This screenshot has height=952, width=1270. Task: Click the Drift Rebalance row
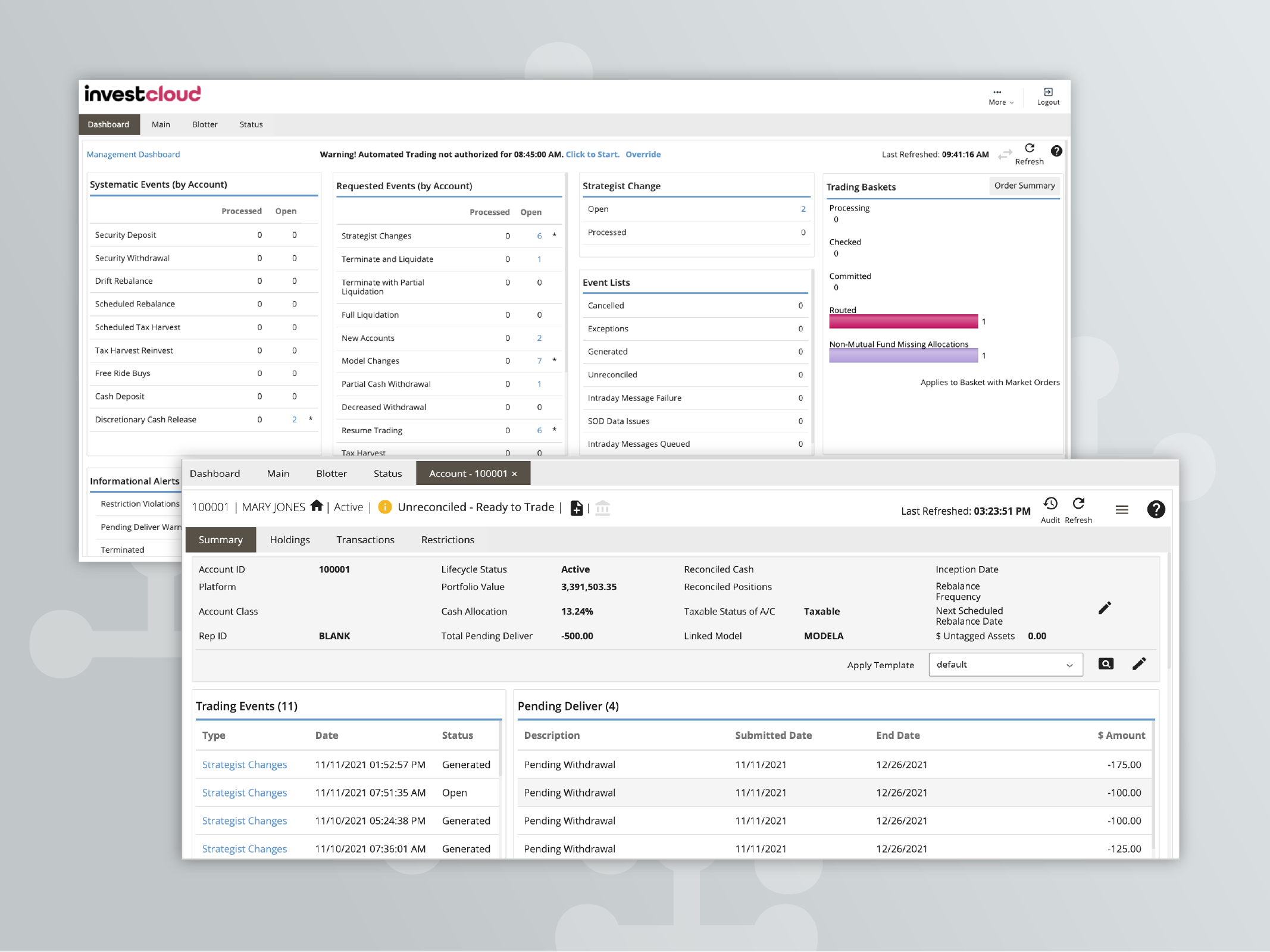coord(203,281)
